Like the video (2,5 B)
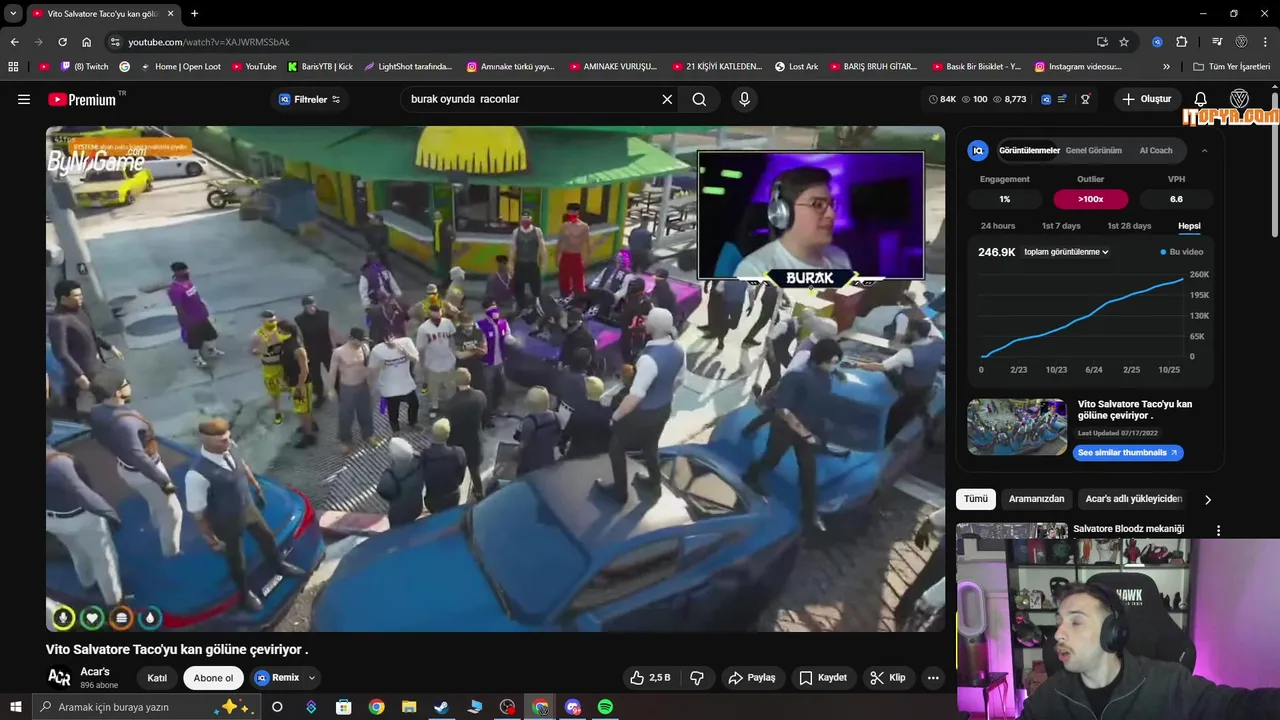This screenshot has height=720, width=1280. 650,678
